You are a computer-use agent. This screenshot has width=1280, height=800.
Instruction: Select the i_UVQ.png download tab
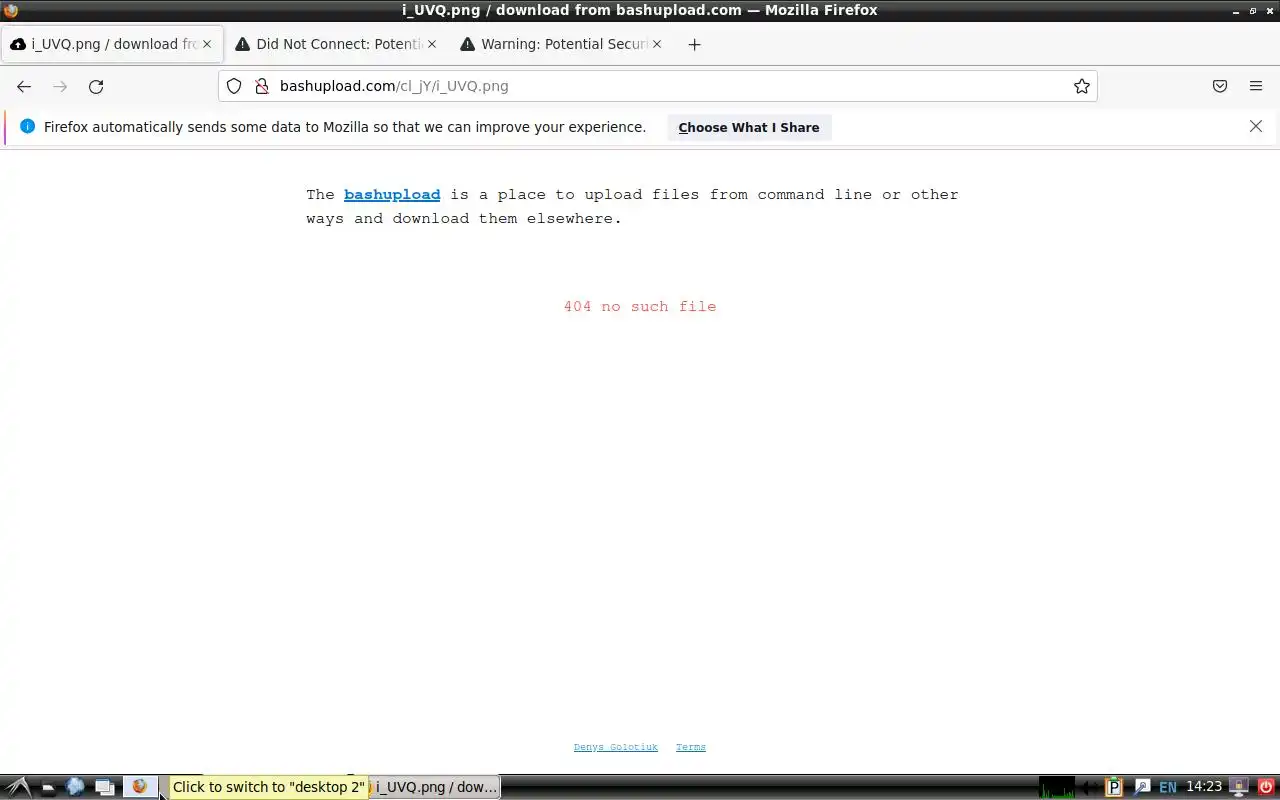112,44
